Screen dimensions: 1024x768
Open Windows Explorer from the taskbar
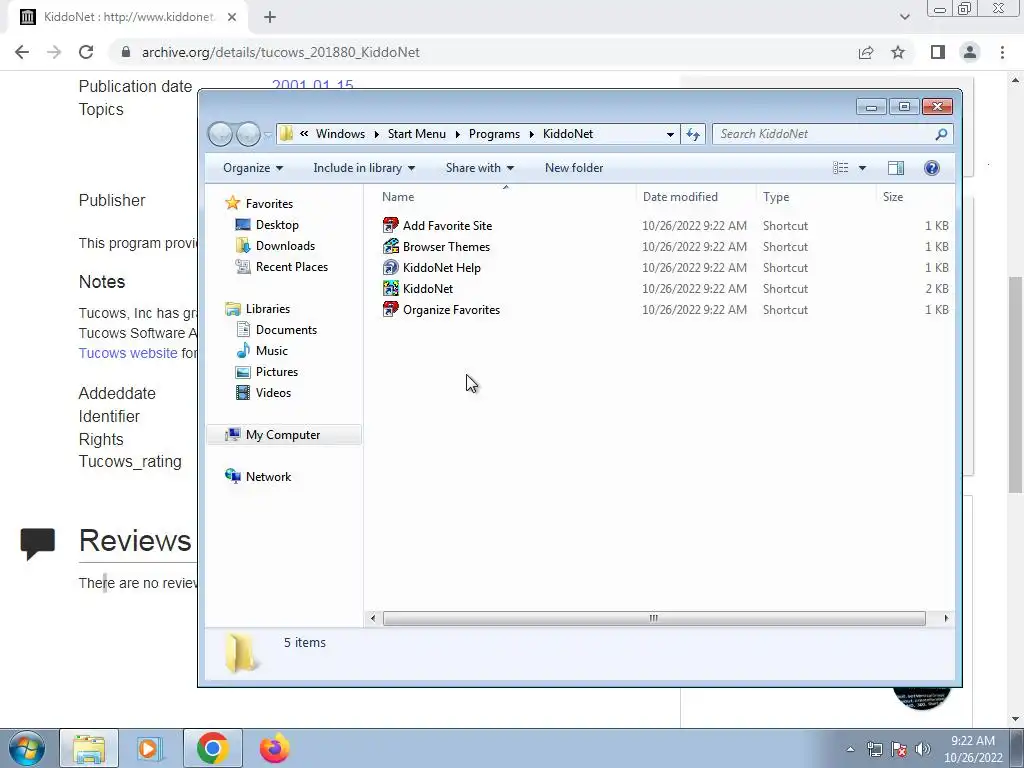click(89, 748)
